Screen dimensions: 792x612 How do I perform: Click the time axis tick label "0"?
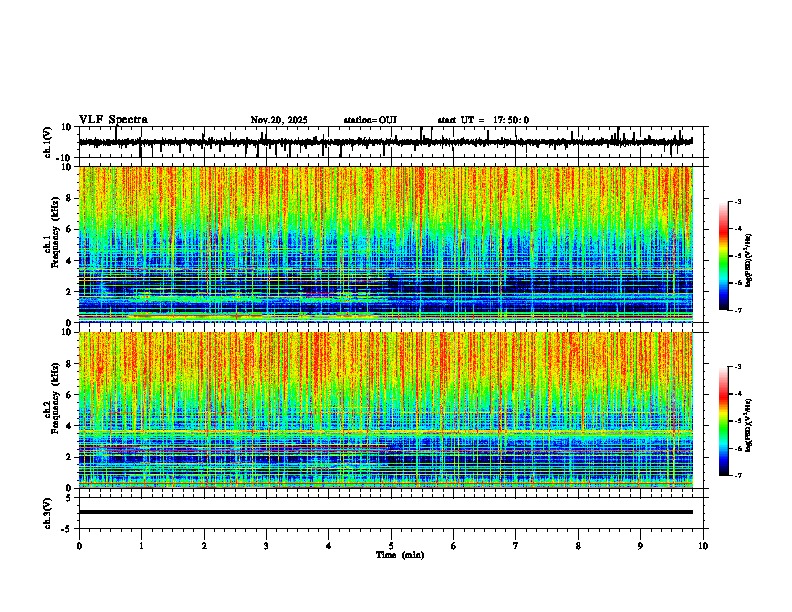point(79,546)
